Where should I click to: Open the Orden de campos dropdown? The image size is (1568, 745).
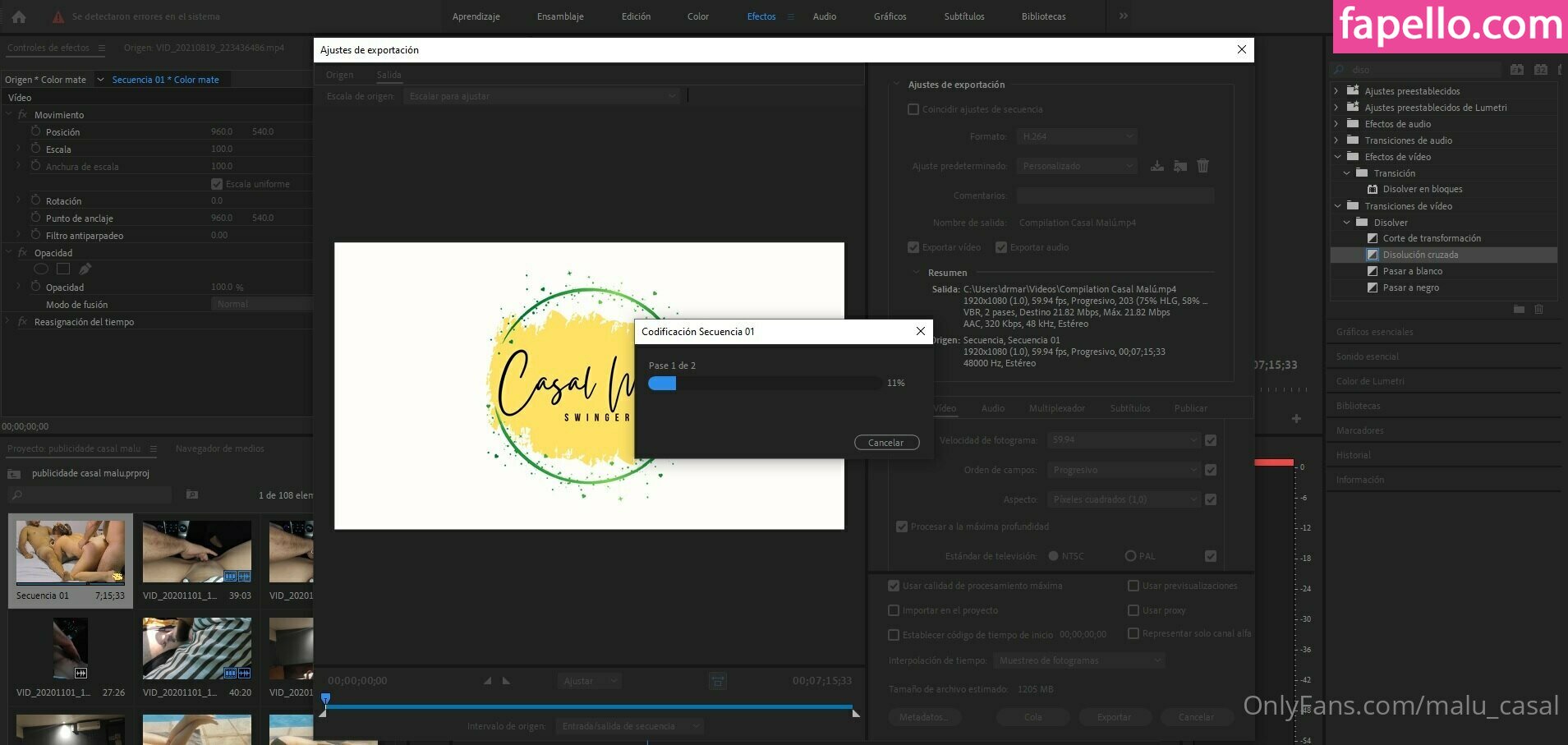pyautogui.click(x=1124, y=470)
